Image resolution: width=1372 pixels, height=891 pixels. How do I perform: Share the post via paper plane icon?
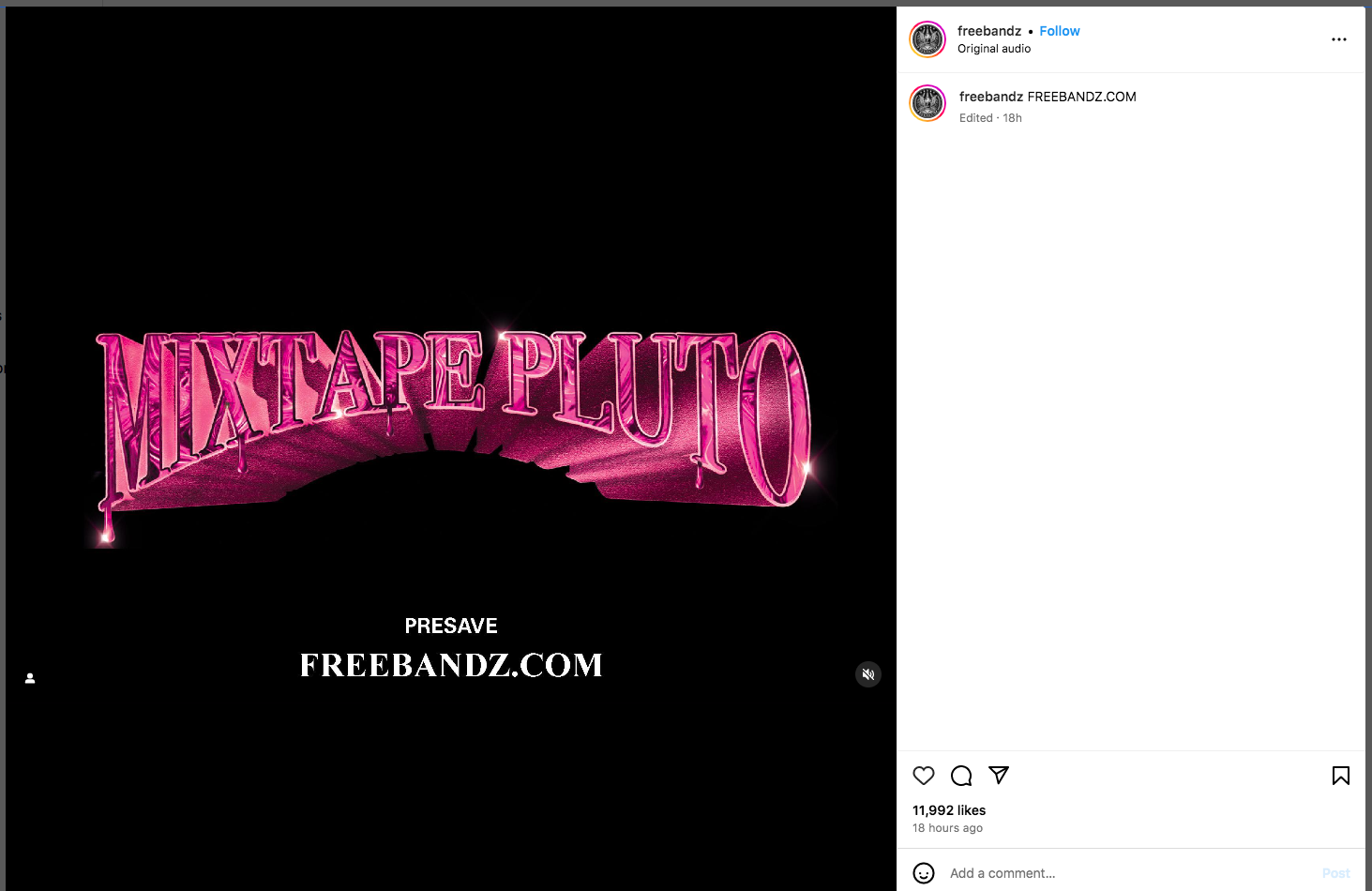click(999, 775)
